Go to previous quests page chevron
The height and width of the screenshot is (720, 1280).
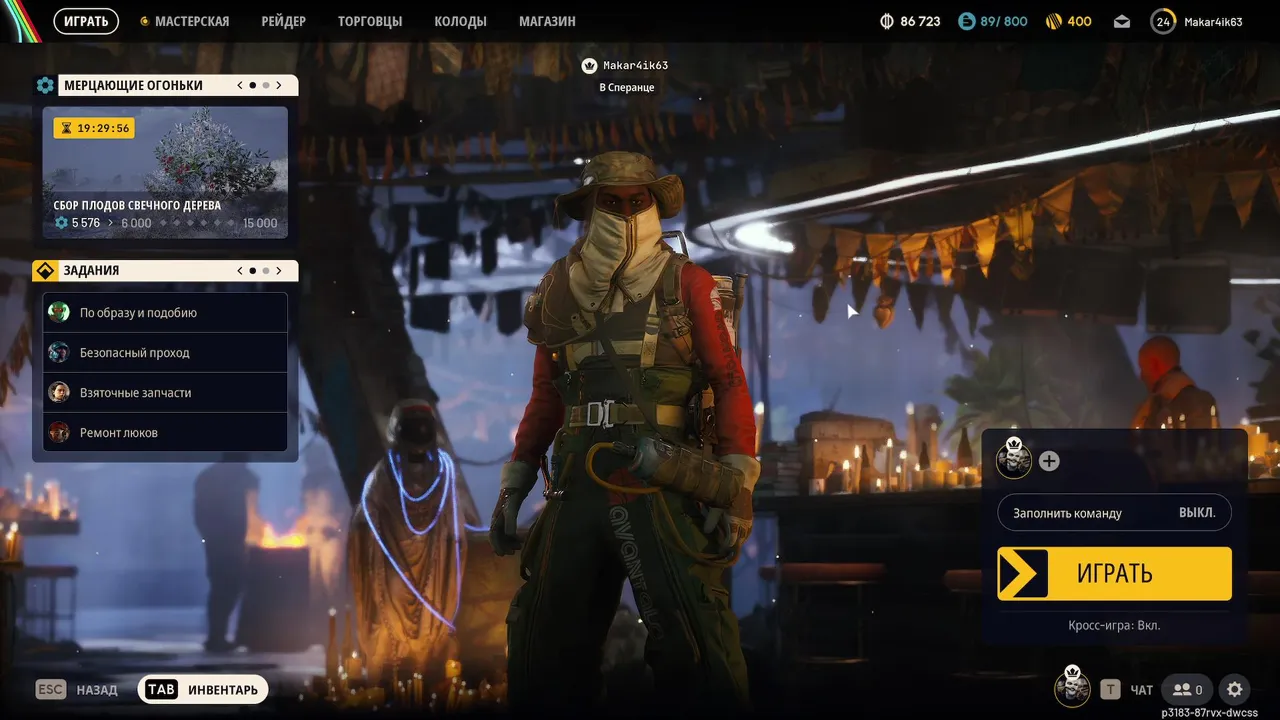(240, 270)
